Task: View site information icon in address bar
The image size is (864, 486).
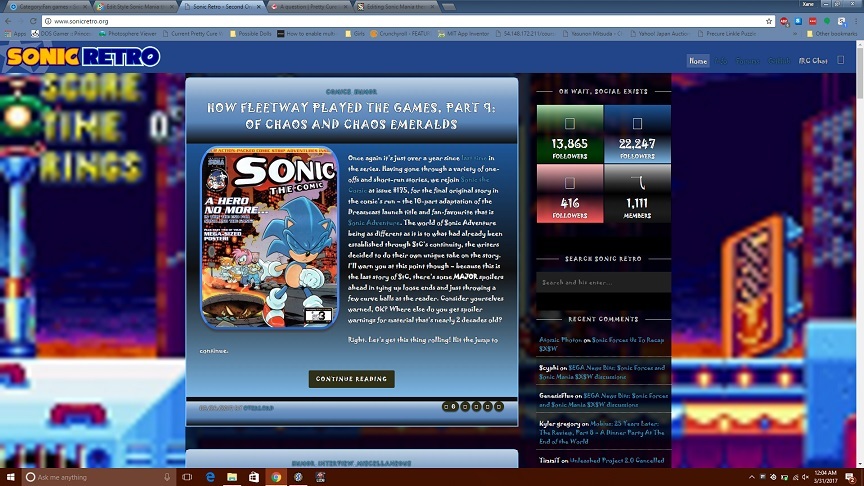Action: pos(48,21)
